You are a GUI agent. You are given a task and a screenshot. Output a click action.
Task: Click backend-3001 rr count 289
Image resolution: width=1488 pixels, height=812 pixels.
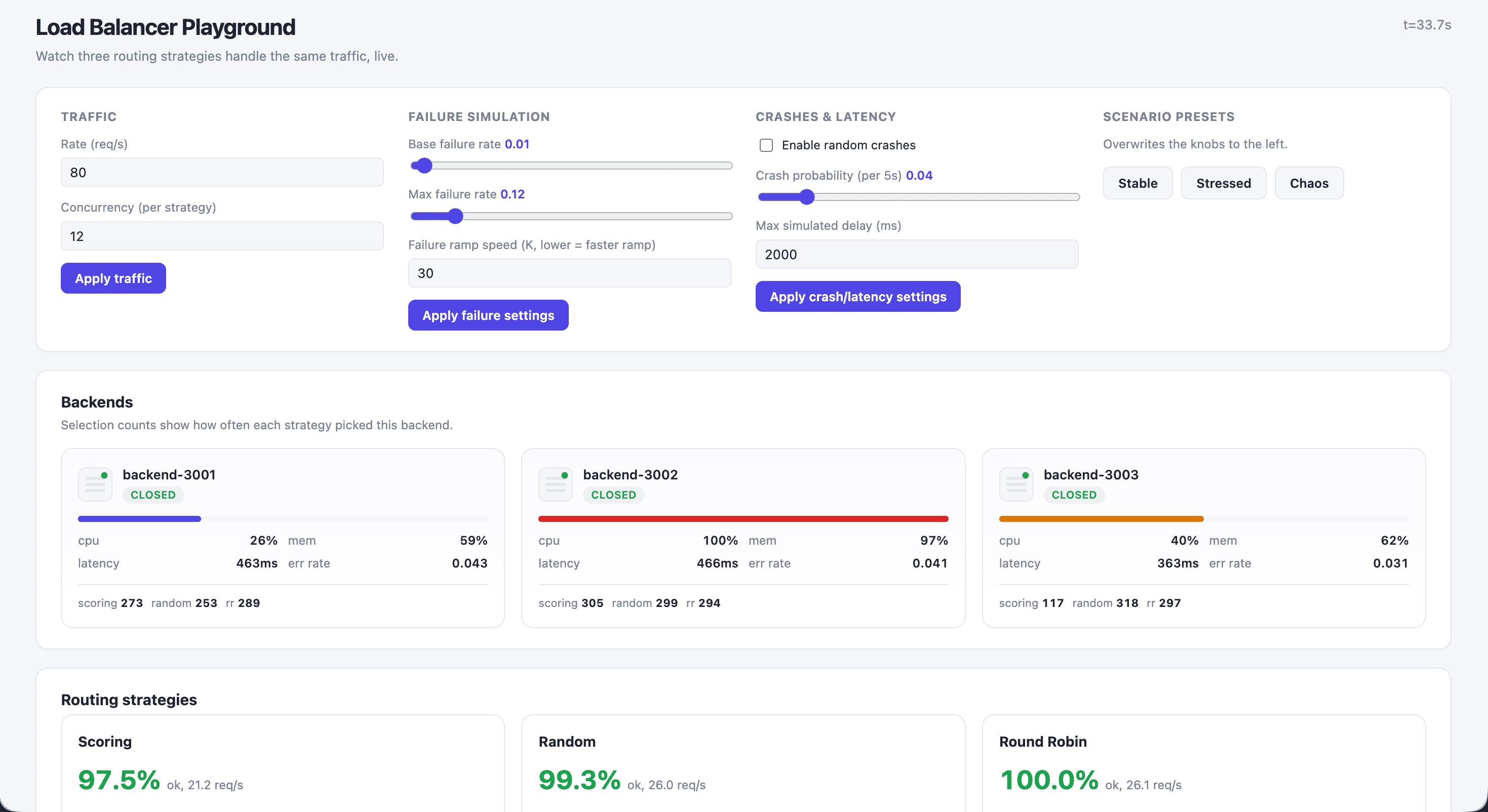click(x=248, y=603)
